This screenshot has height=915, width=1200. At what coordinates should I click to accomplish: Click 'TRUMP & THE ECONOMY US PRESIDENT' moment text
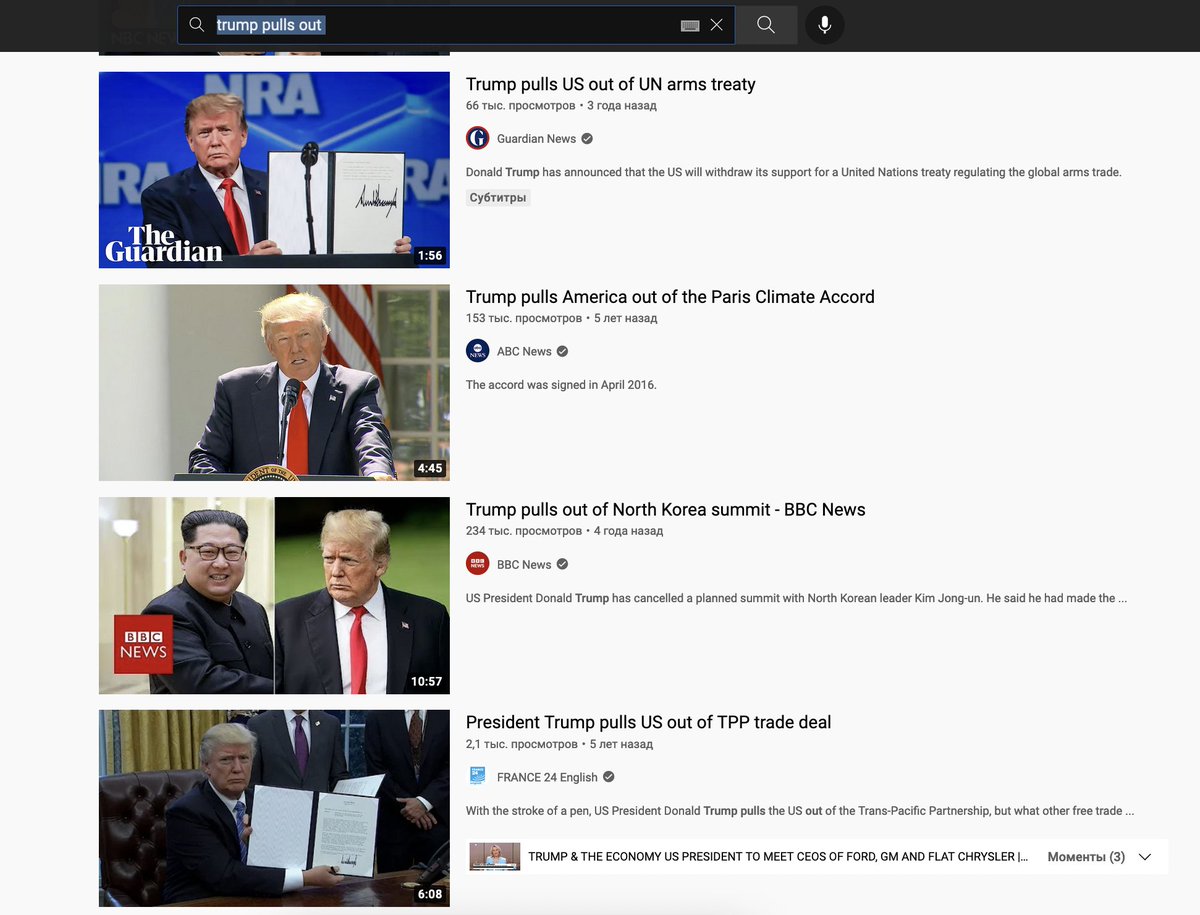[x=778, y=857]
